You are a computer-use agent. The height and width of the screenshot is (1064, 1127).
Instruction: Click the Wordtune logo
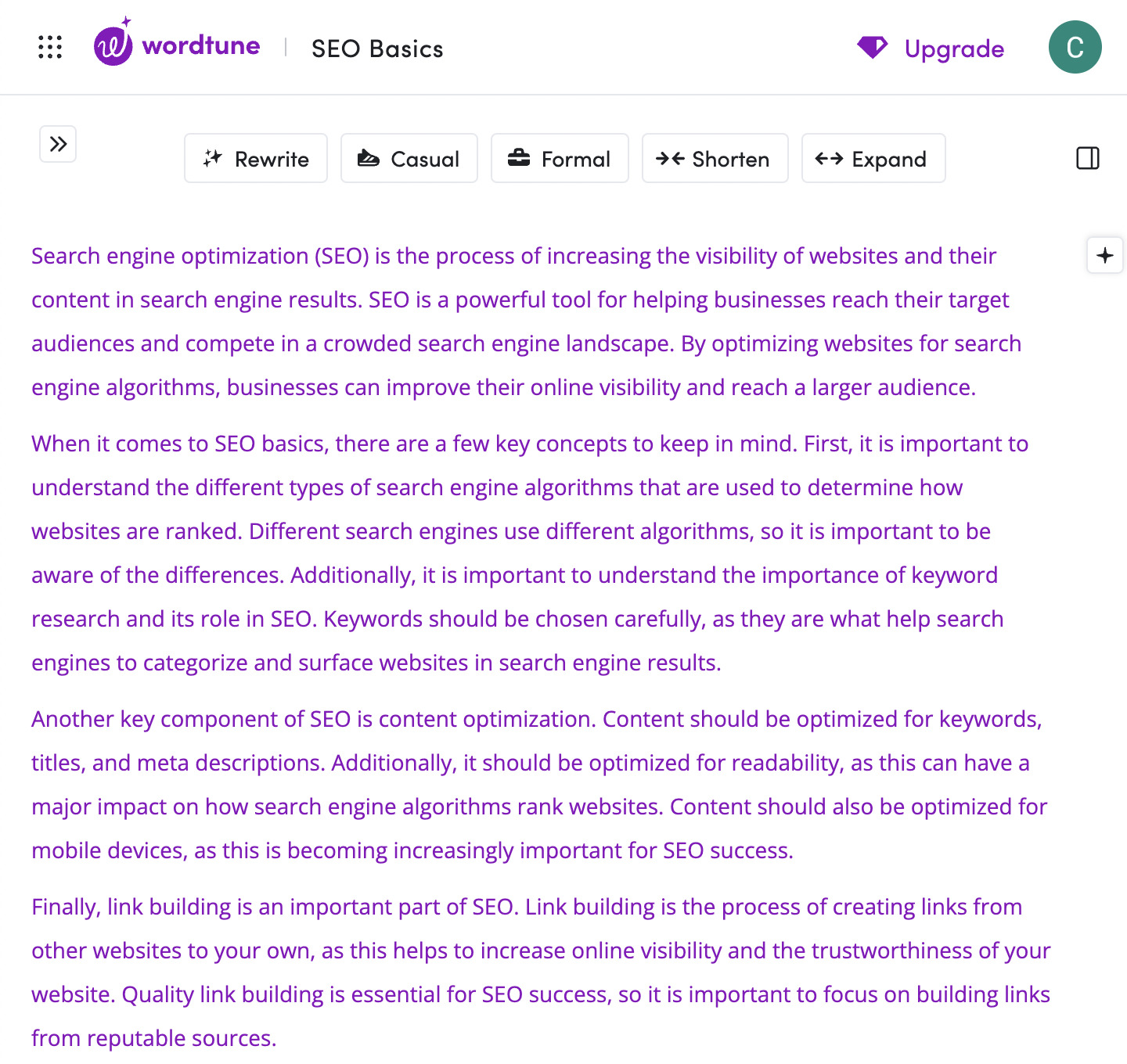coord(113,45)
